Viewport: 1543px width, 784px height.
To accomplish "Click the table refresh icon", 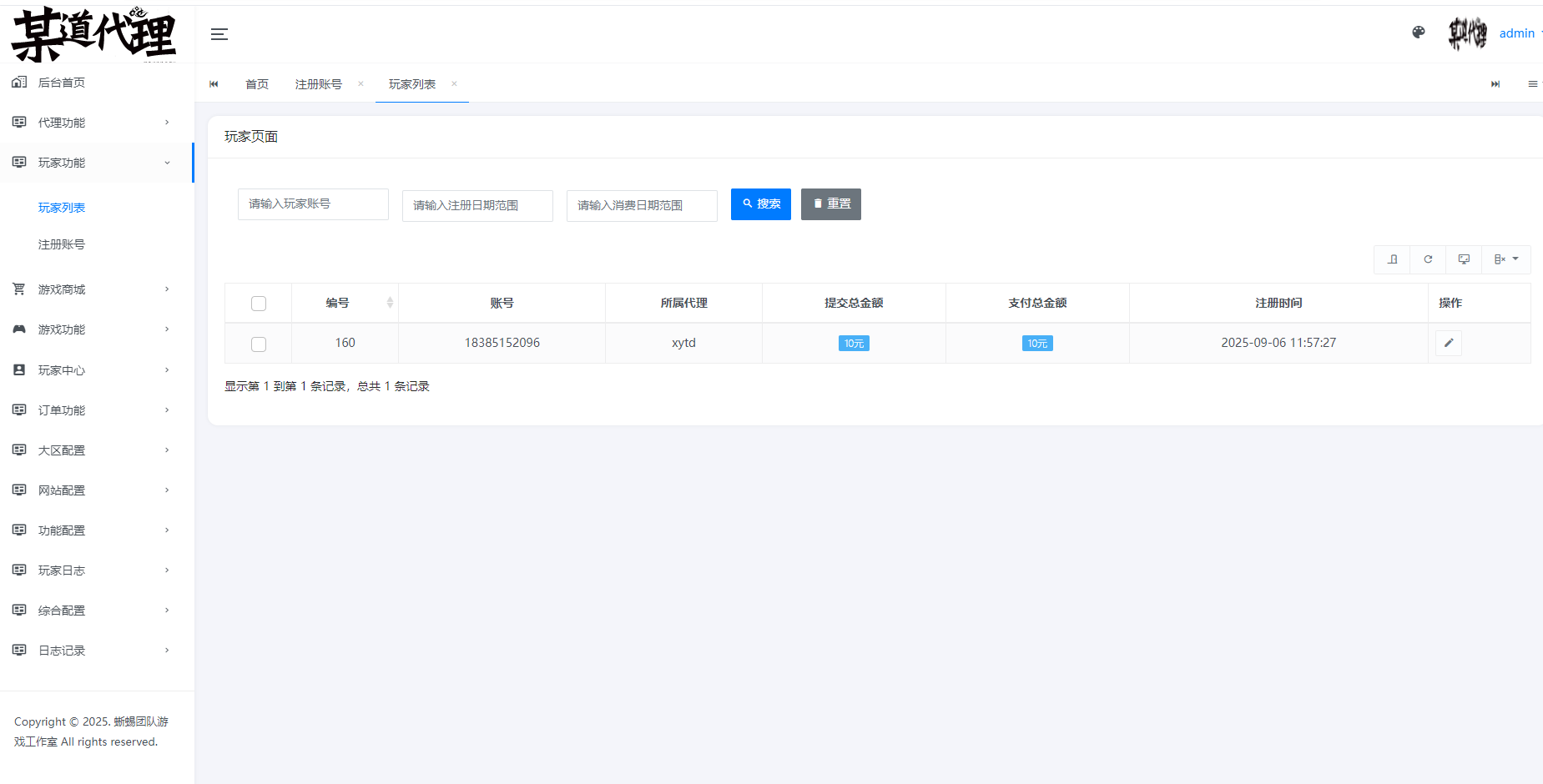I will pyautogui.click(x=1428, y=259).
